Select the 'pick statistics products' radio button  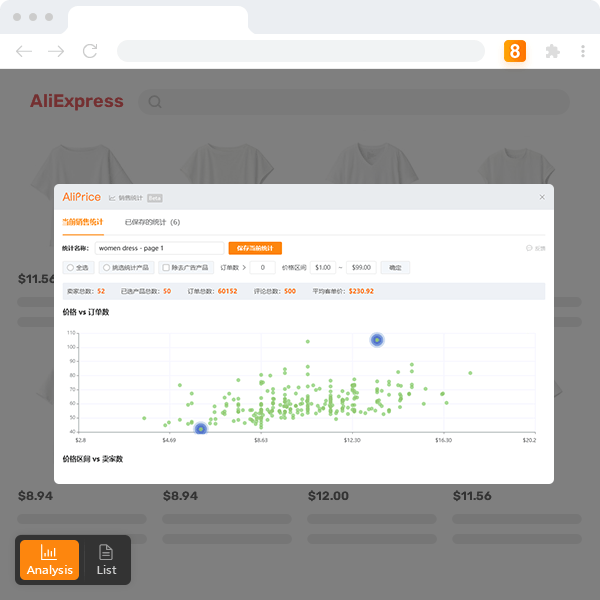tap(106, 267)
